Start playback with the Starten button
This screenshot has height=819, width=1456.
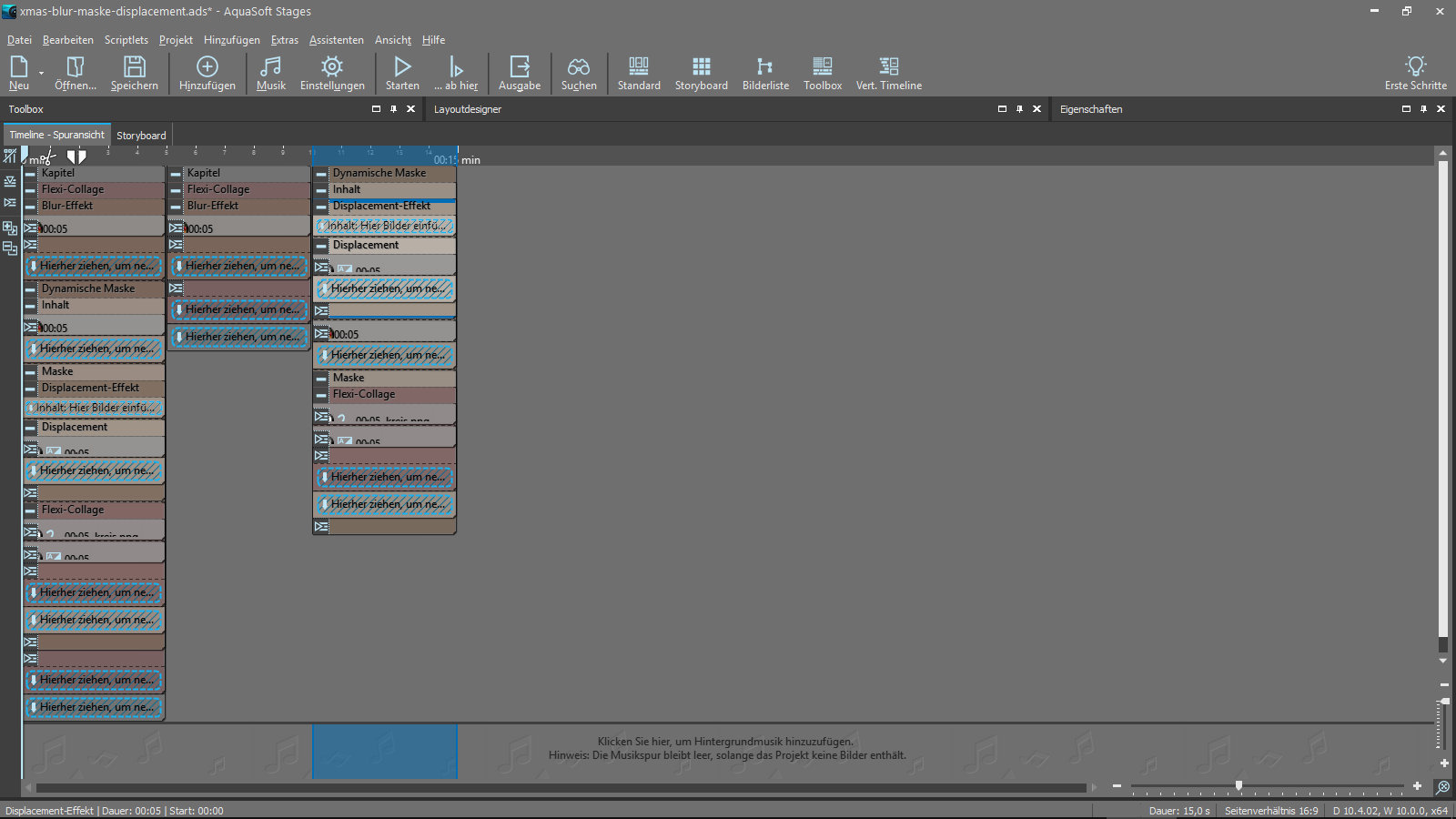pos(402,73)
